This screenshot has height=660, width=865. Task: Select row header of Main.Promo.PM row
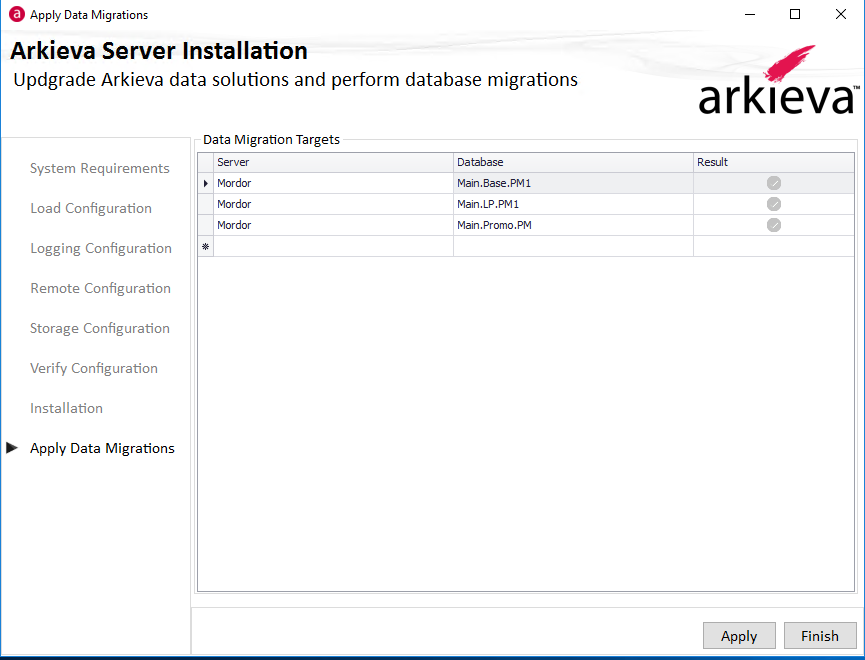(206, 225)
